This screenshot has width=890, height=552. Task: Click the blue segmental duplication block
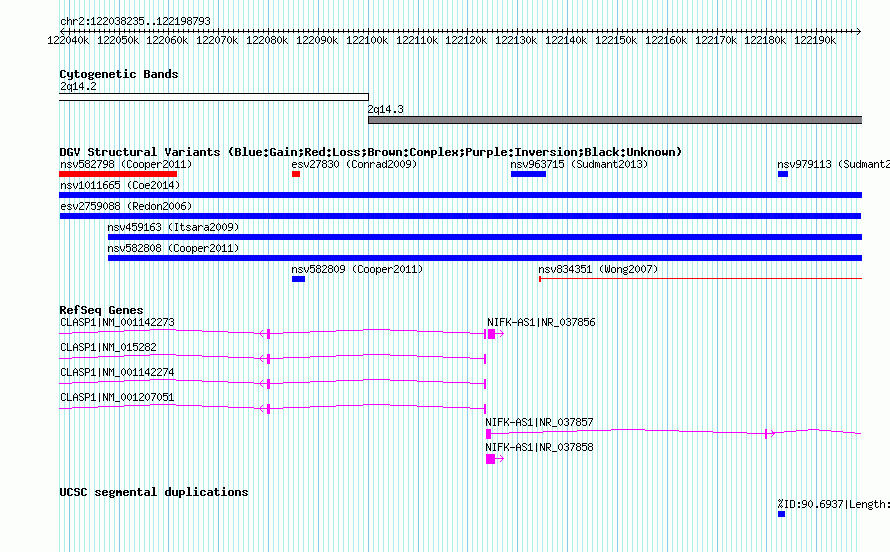(782, 514)
